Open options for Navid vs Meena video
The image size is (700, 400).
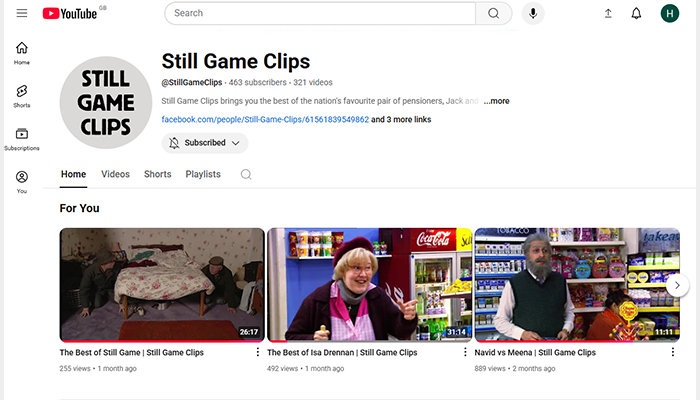point(673,352)
